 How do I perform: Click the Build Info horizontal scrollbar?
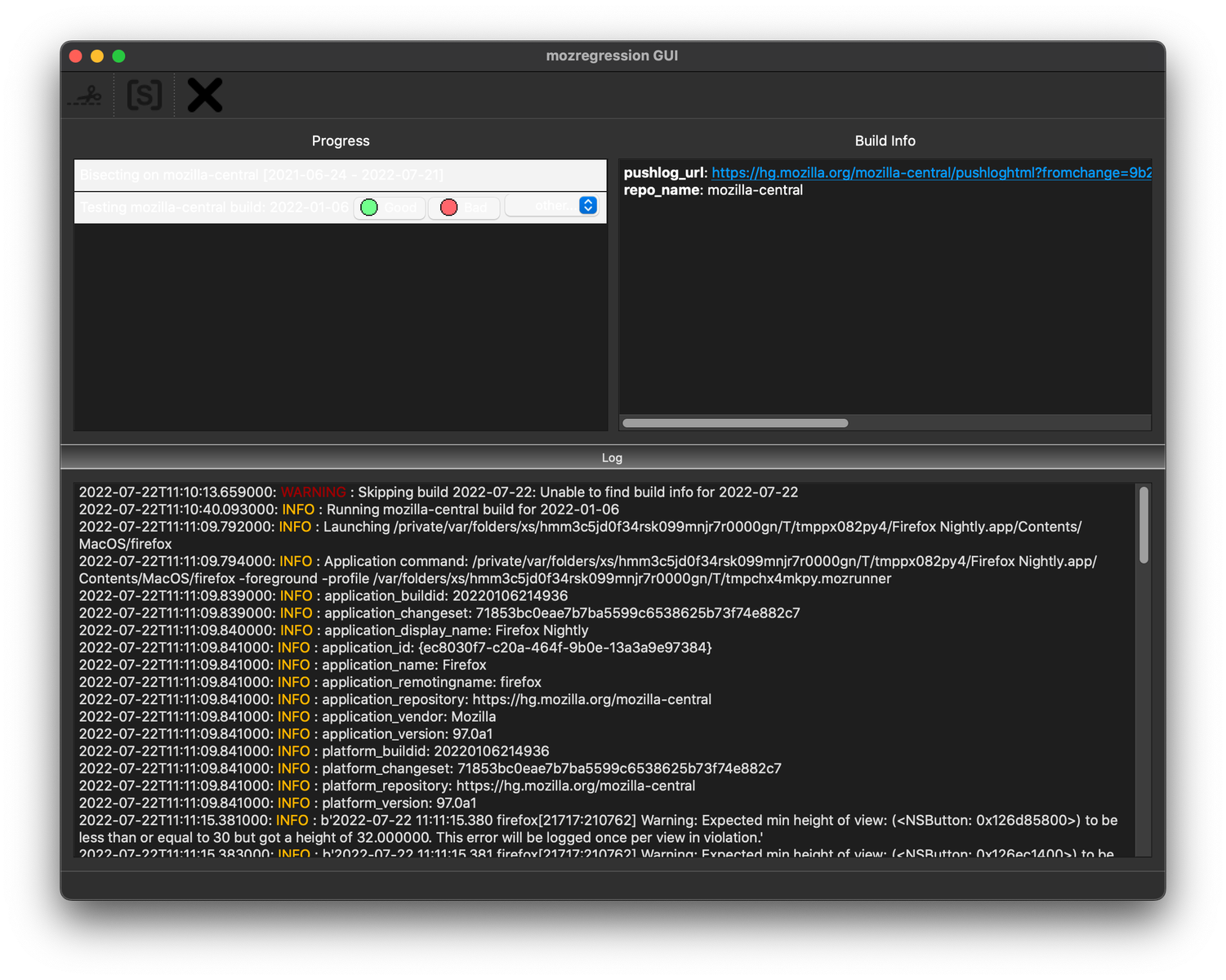(735, 423)
